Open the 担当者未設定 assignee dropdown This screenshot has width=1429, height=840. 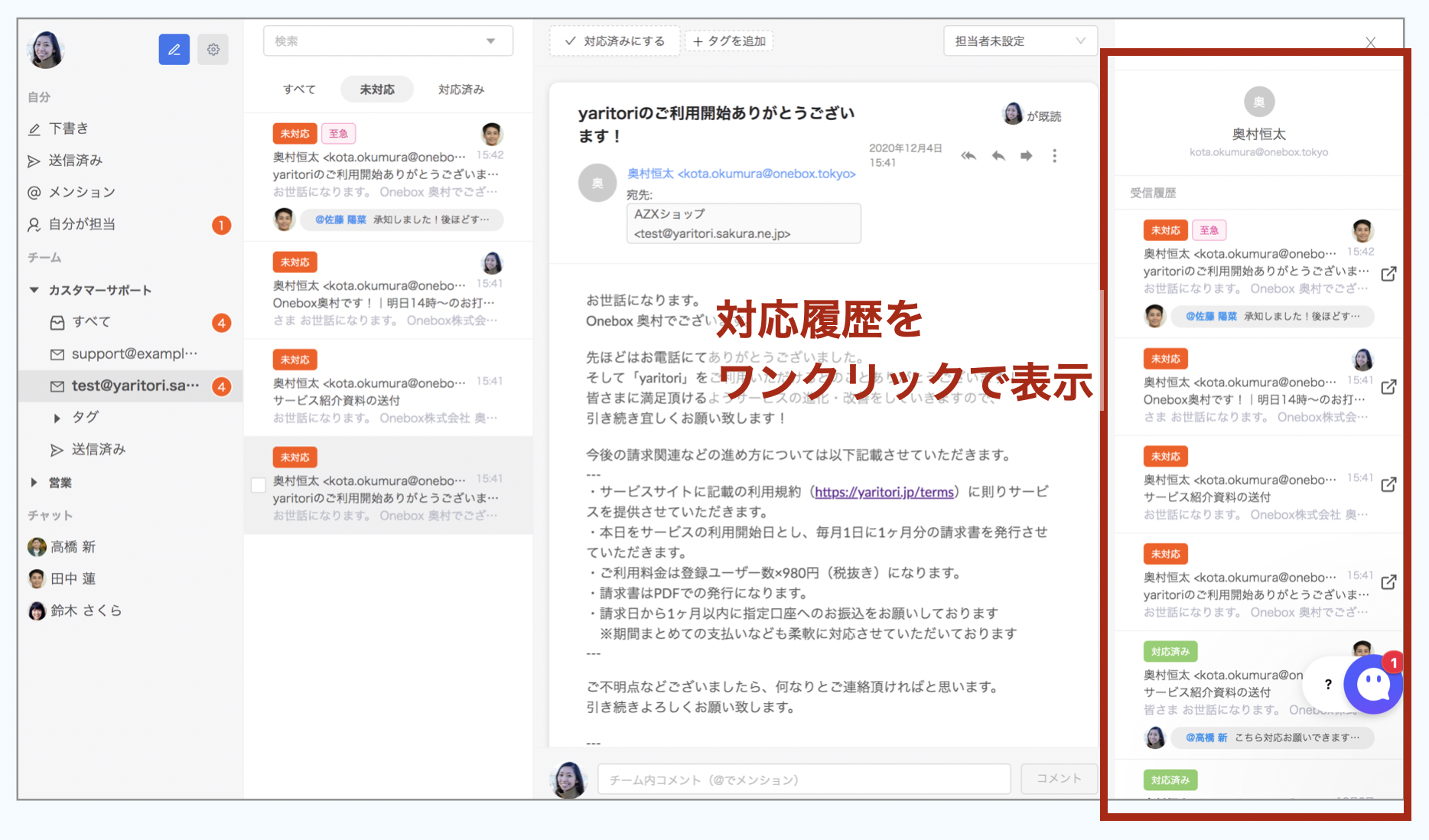point(1020,41)
